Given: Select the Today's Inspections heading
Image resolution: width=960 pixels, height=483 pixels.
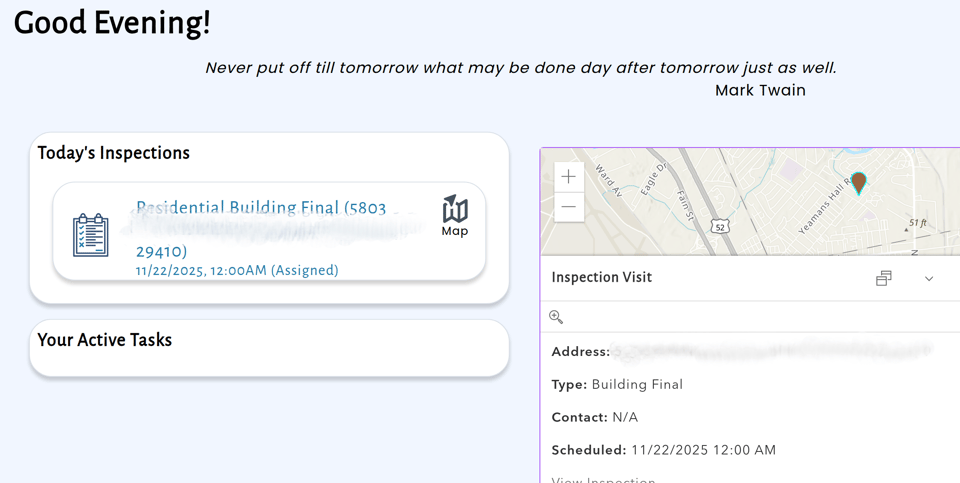Looking at the screenshot, I should pos(113,152).
